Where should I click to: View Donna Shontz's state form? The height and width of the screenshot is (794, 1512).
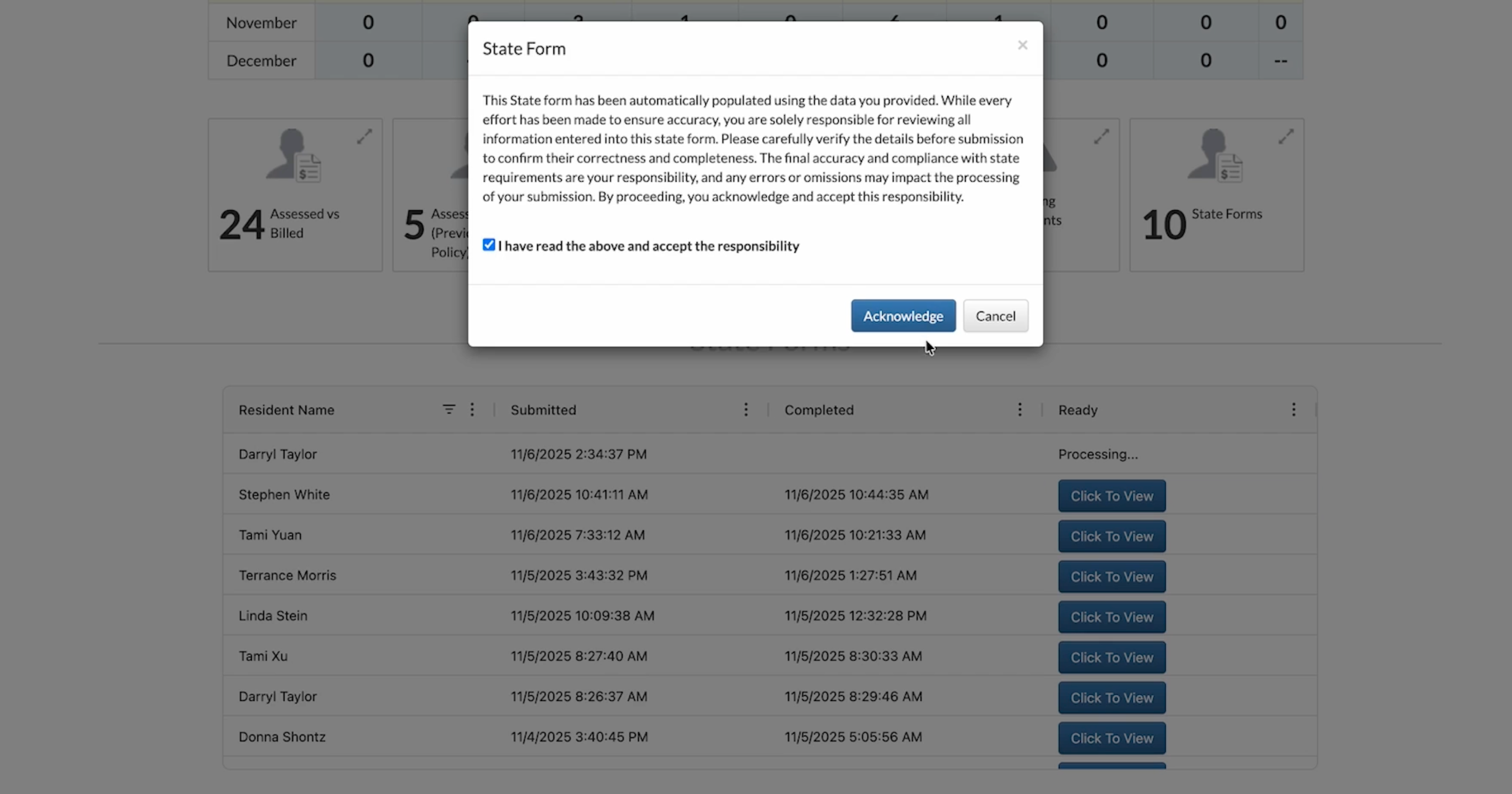1111,738
